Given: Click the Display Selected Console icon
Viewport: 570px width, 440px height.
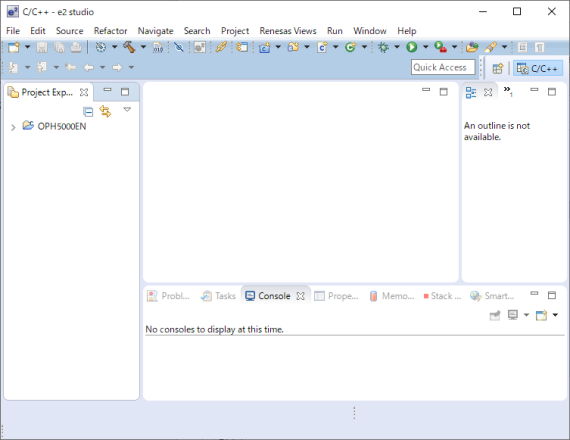Looking at the screenshot, I should [x=513, y=315].
